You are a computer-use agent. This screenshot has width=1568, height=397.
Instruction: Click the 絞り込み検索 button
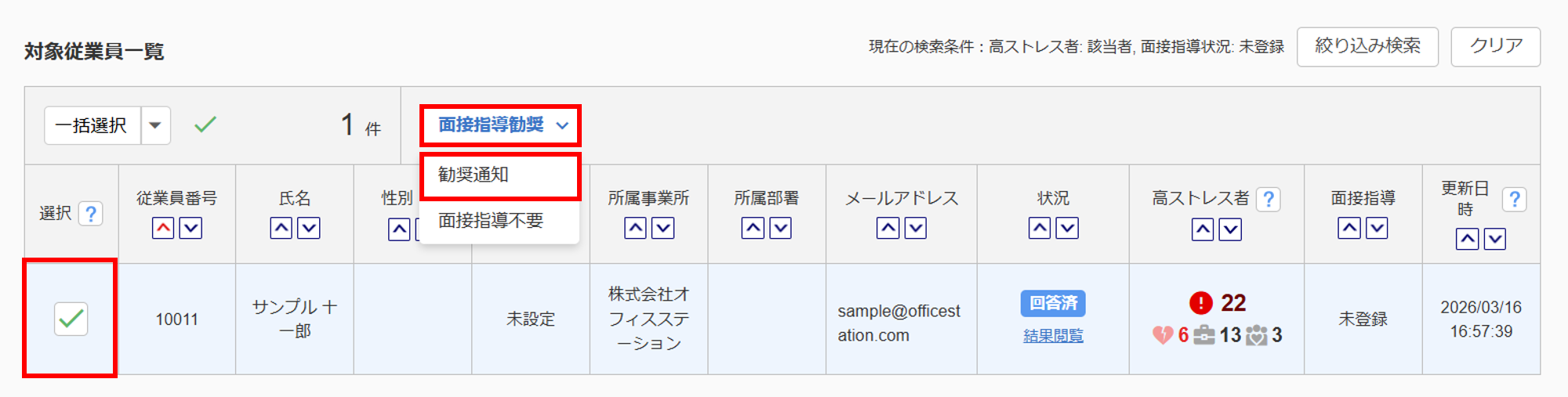coord(1367,46)
